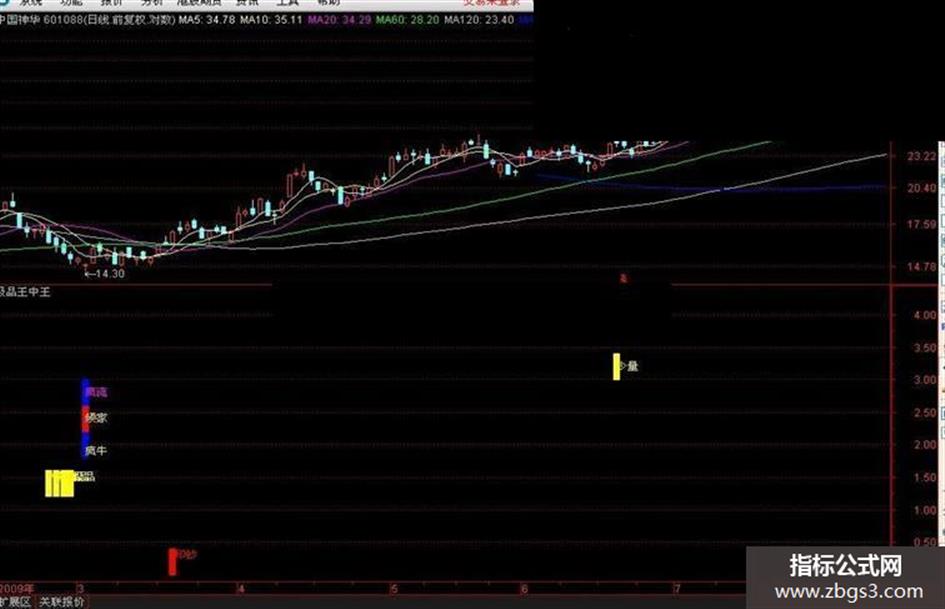Click the 2.00 indicator axis value
Viewport: 945px width, 609px height.
pos(925,445)
